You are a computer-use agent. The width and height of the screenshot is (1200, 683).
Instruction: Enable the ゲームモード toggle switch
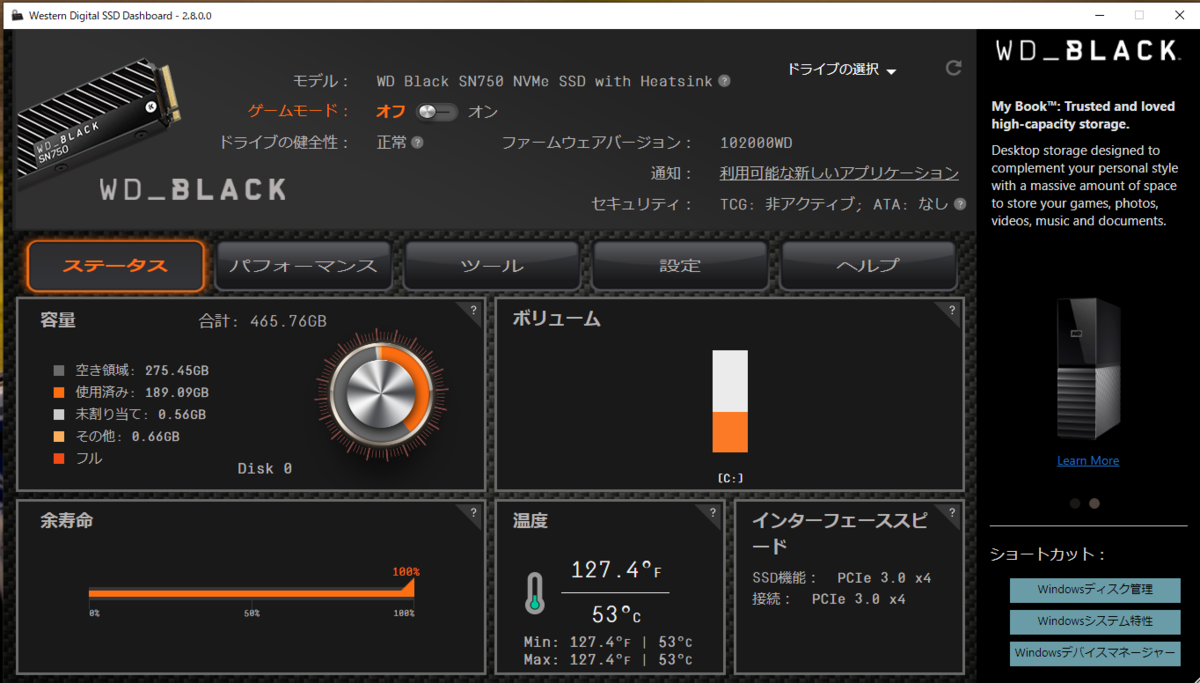438,112
